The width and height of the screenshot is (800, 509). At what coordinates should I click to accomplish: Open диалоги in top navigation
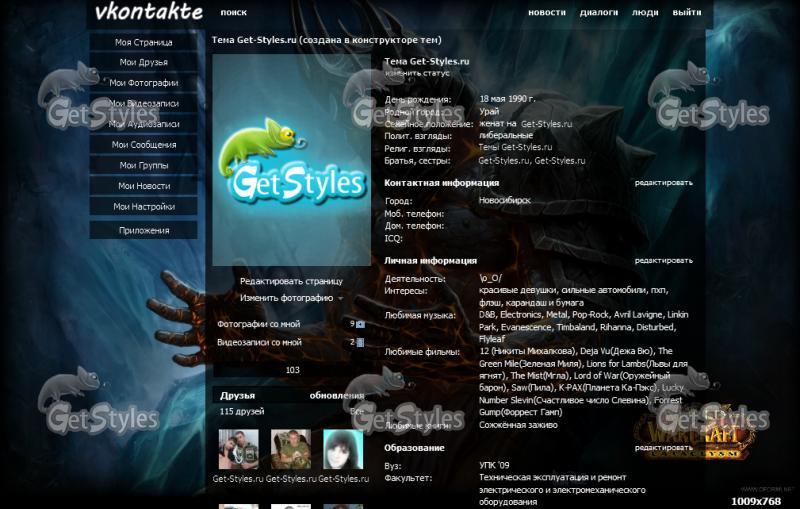click(598, 12)
